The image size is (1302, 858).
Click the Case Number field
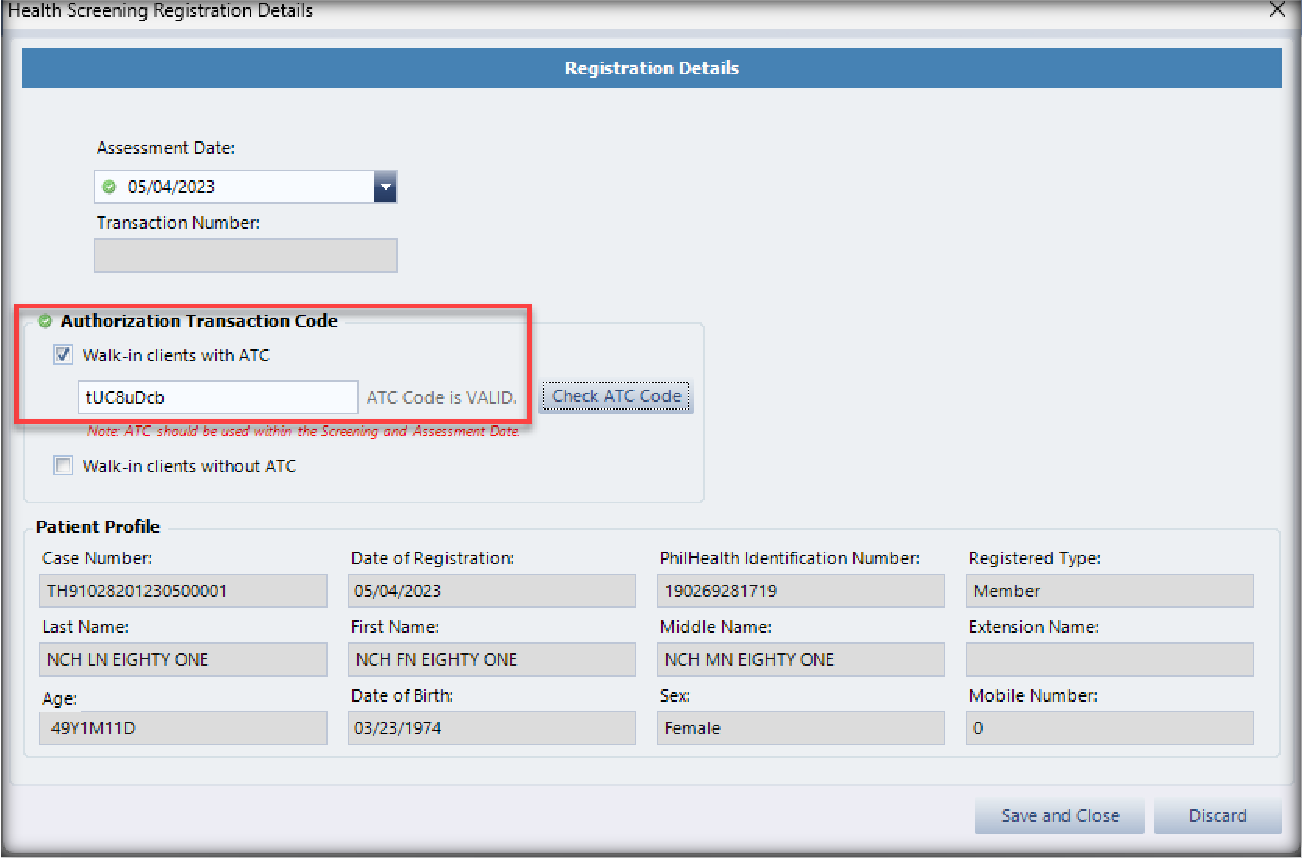183,591
